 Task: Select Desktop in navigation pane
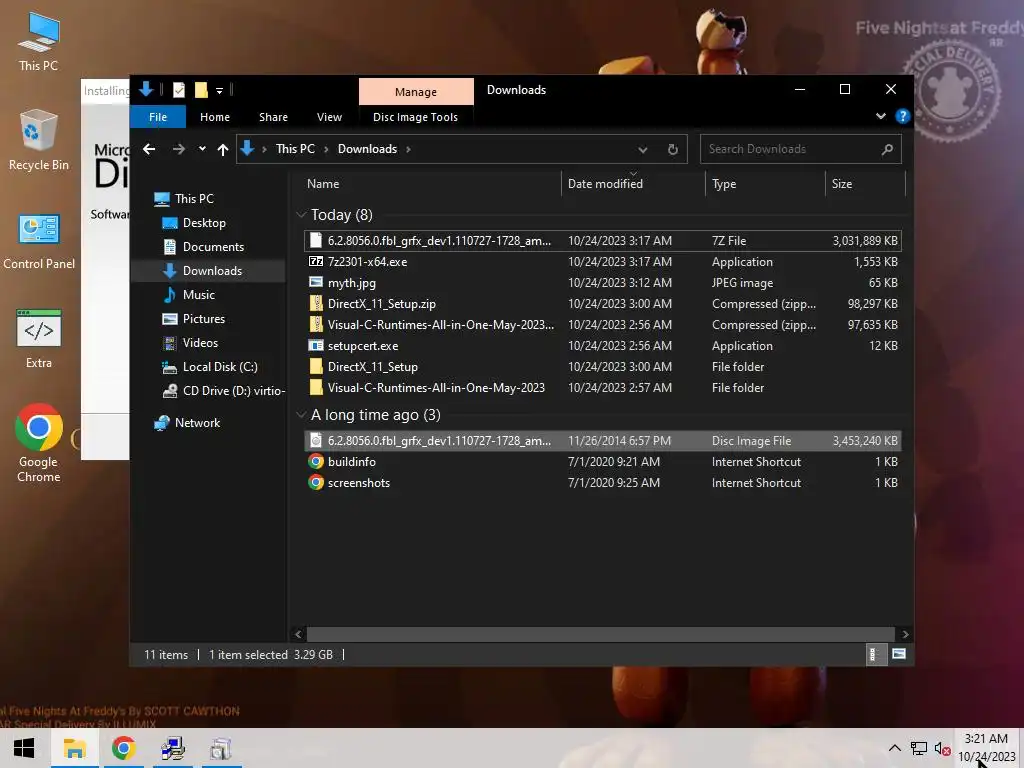tap(204, 223)
